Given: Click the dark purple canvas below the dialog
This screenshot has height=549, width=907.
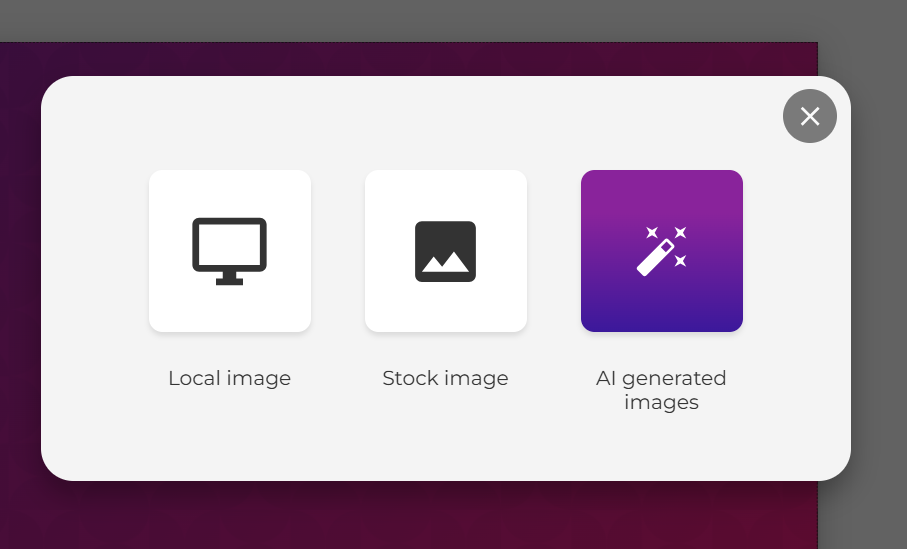Looking at the screenshot, I should click(x=400, y=515).
